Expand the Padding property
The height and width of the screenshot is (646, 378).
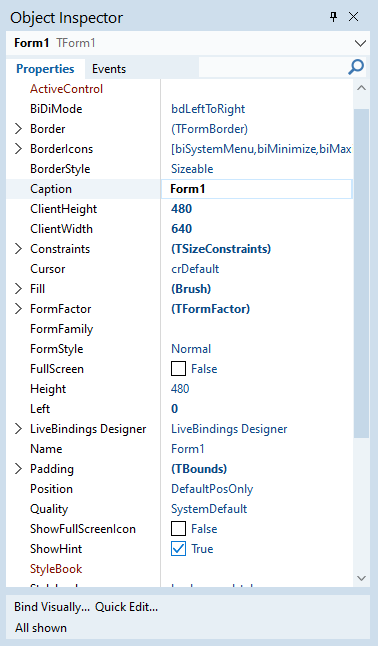click(x=18, y=469)
